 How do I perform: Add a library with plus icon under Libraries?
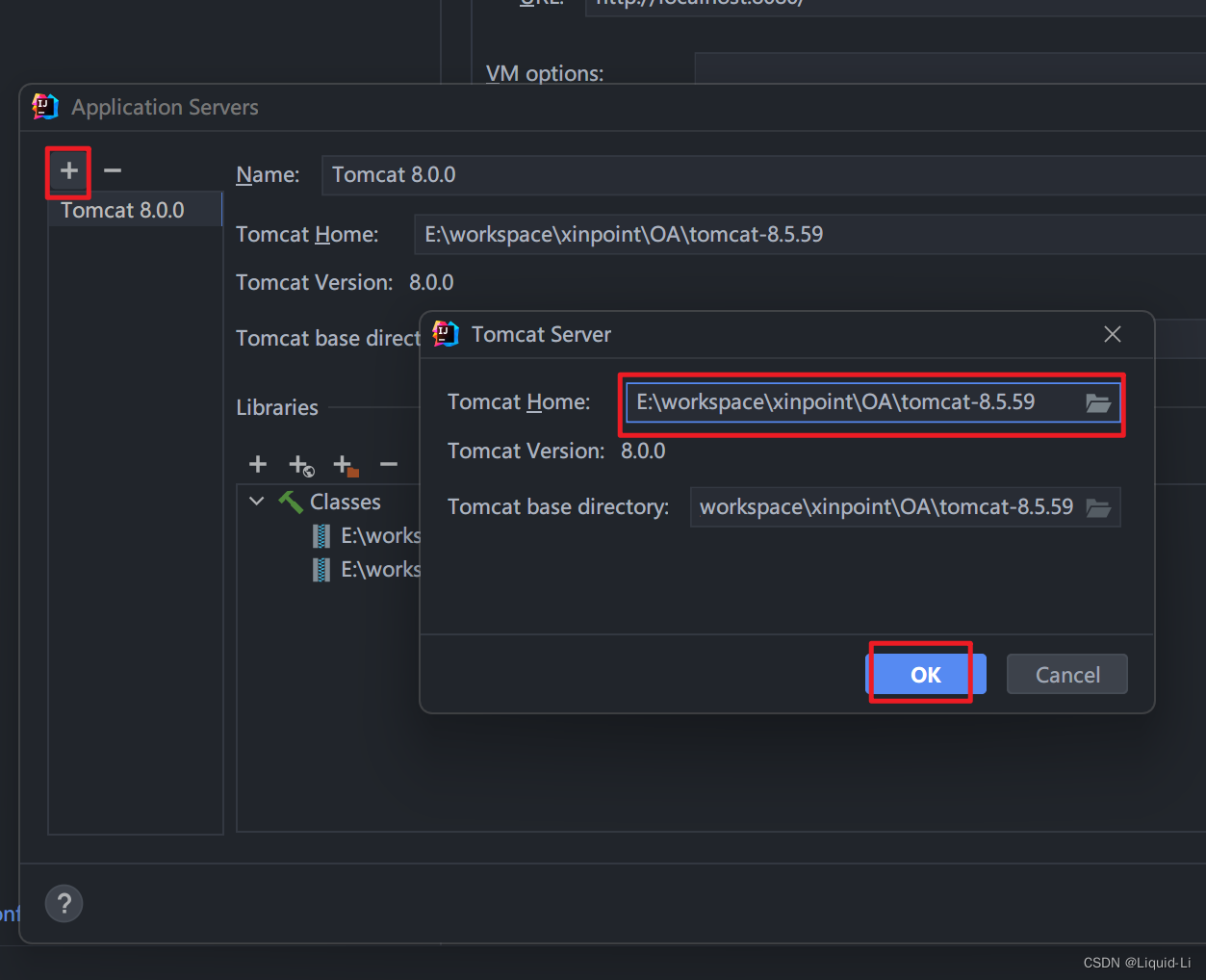coord(258,464)
